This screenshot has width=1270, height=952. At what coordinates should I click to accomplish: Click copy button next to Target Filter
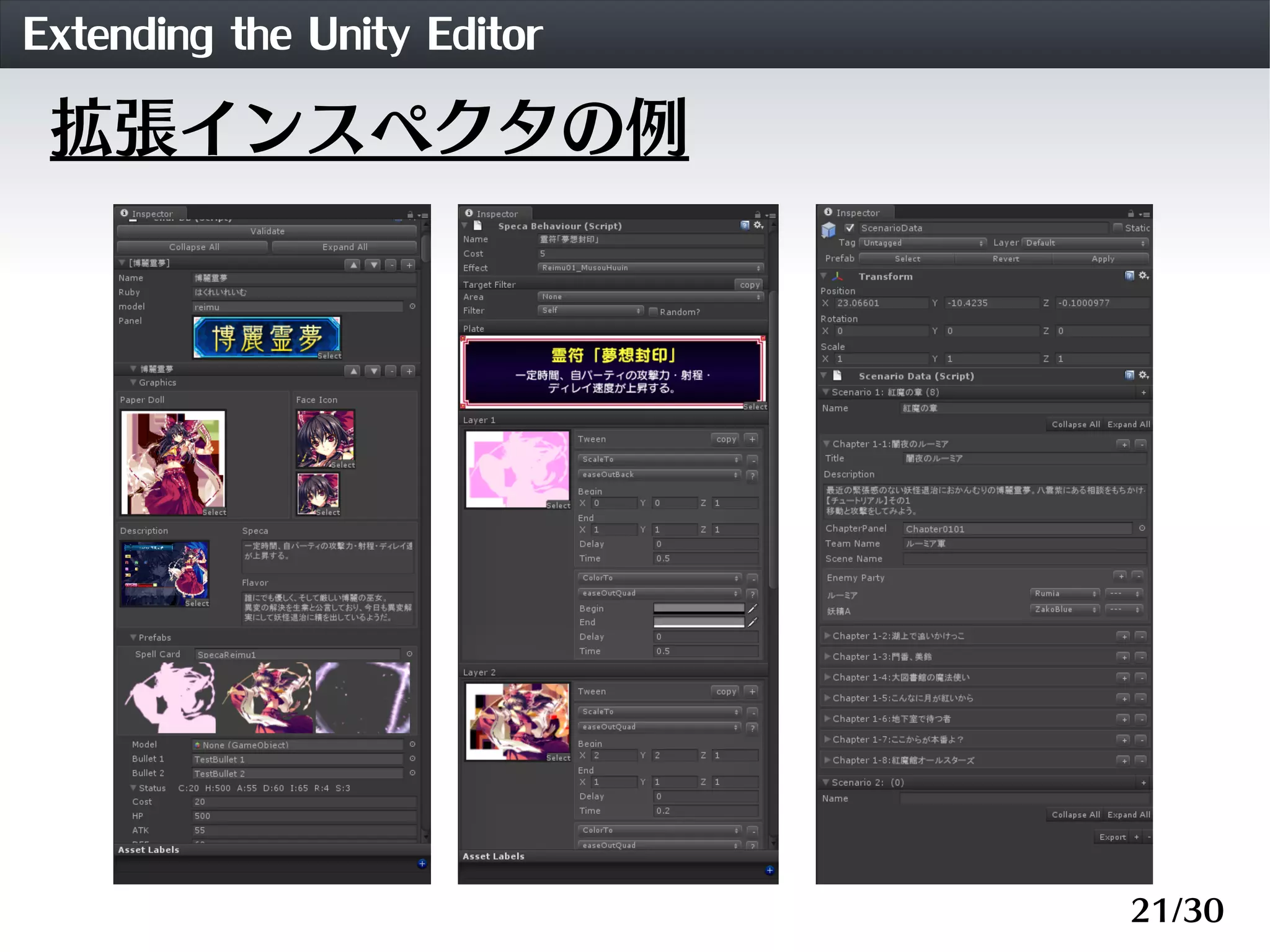(749, 285)
